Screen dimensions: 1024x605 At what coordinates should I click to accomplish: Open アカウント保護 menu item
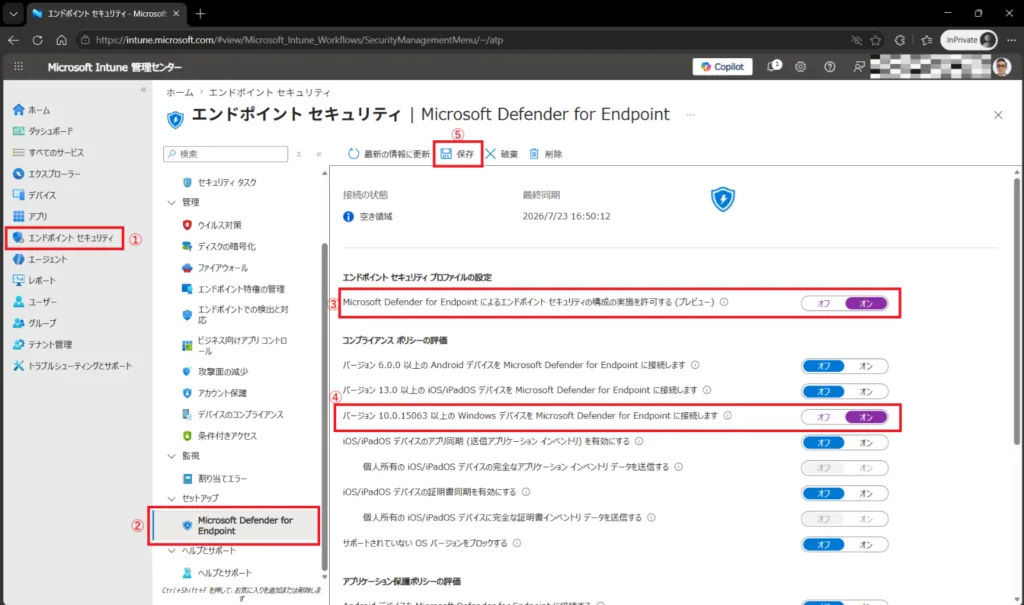tap(214, 393)
